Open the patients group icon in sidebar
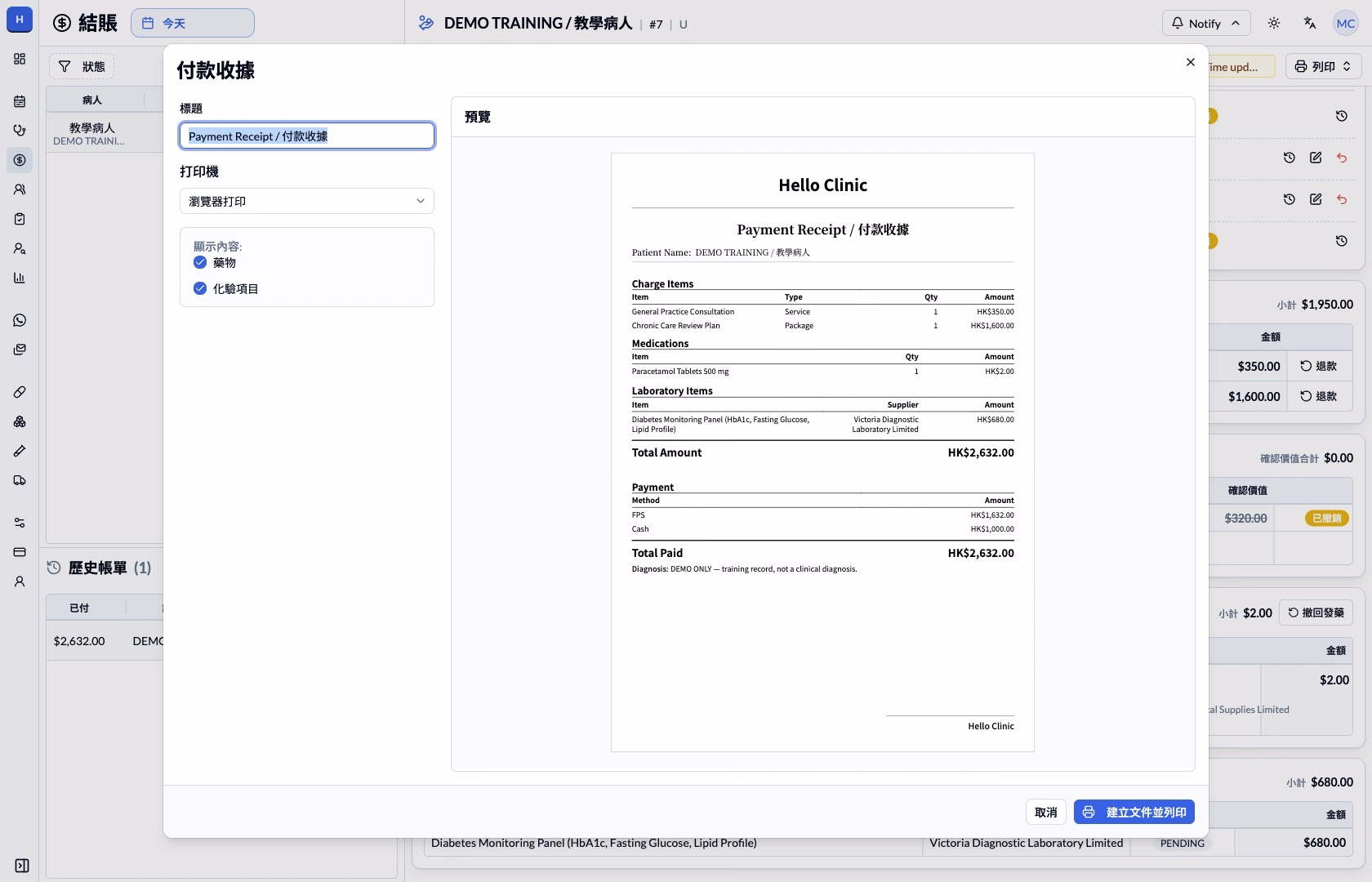This screenshot has height=882, width=1372. (x=20, y=189)
